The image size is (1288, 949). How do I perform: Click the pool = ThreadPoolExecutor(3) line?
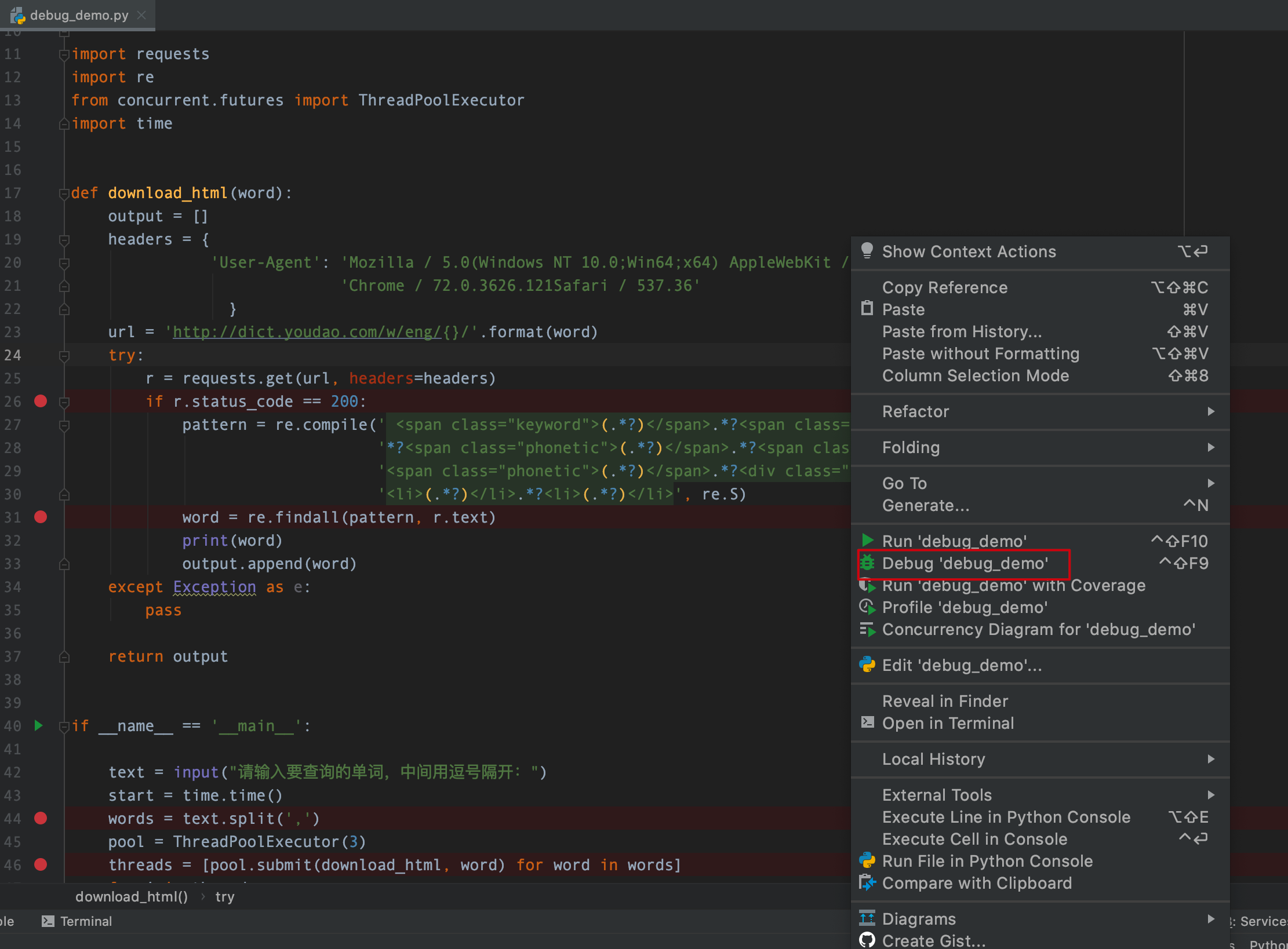[x=237, y=842]
